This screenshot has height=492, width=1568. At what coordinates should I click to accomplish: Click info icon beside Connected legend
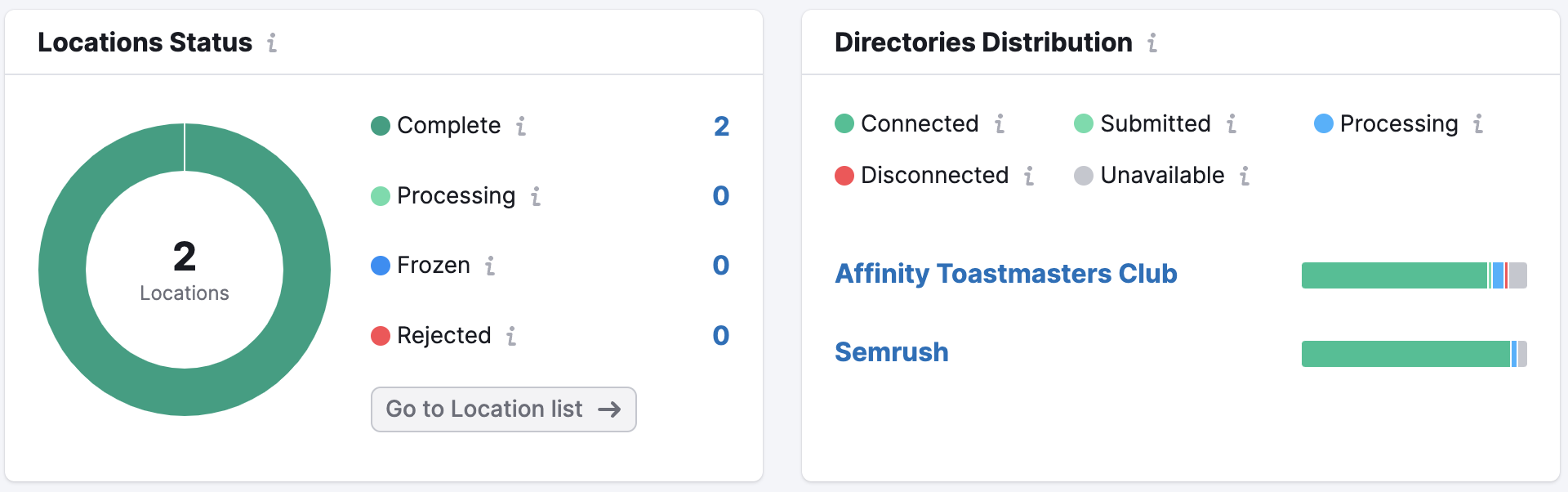pos(1000,123)
